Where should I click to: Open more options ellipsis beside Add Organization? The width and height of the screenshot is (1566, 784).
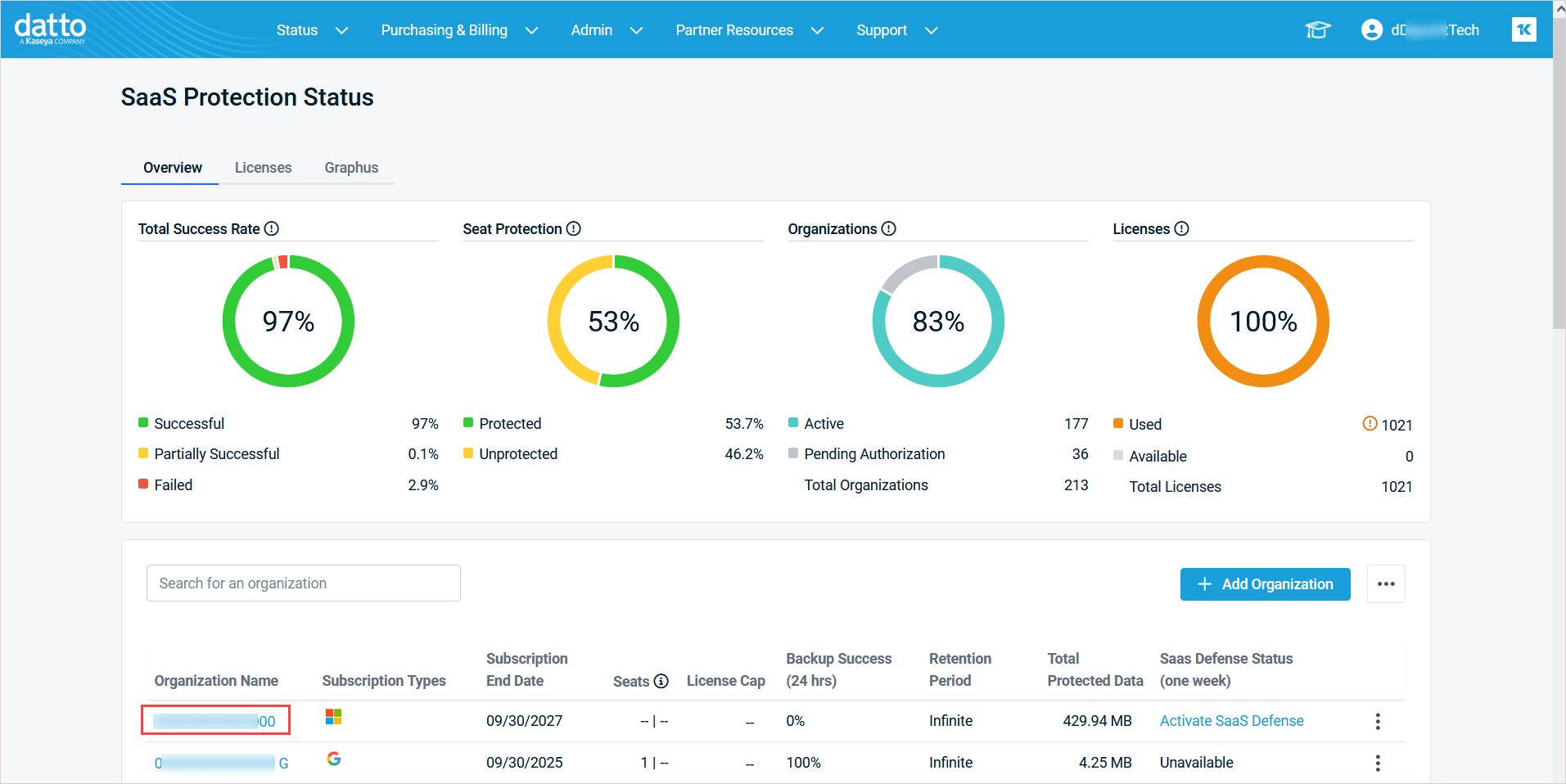pyautogui.click(x=1386, y=584)
